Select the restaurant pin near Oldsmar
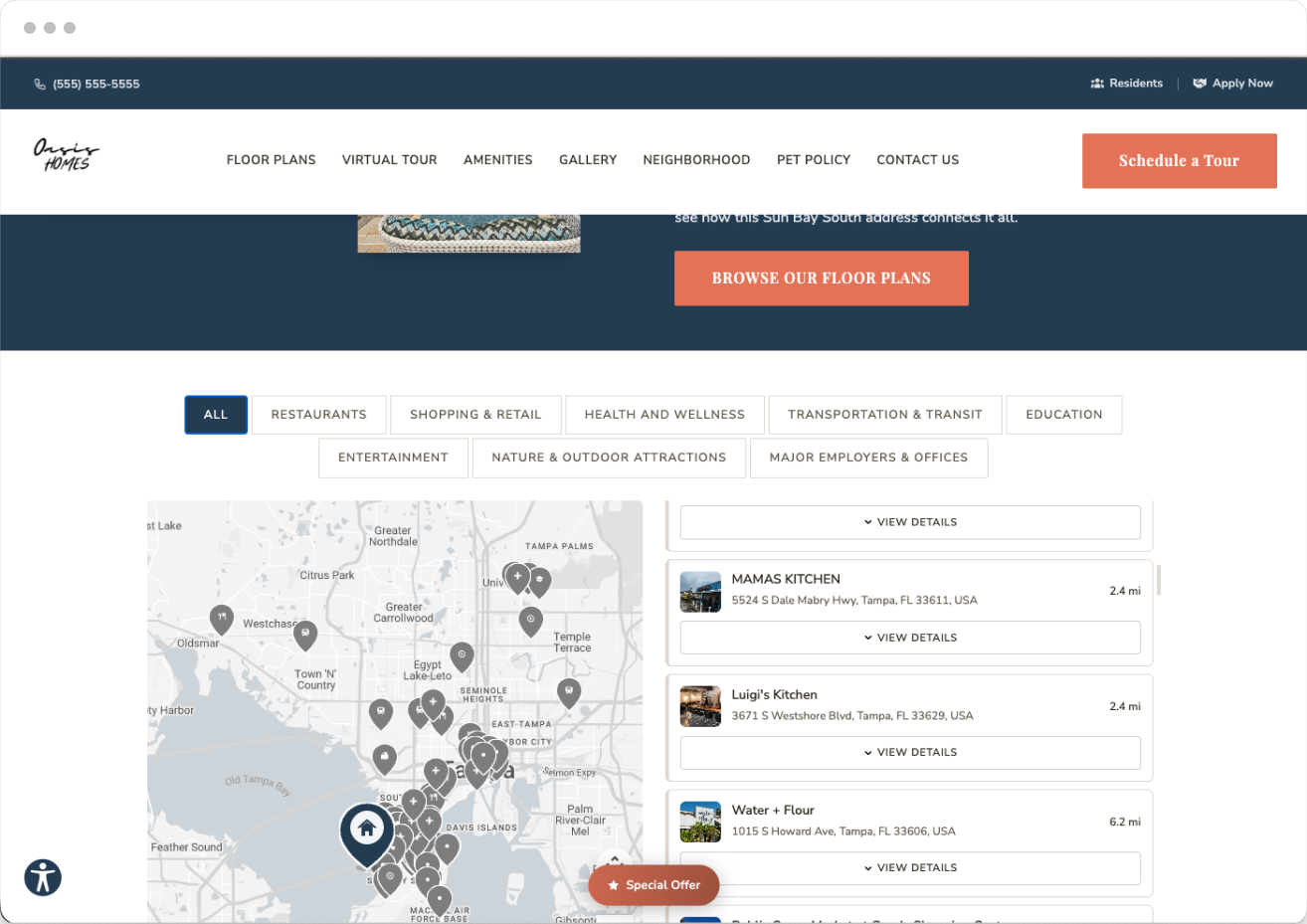Viewport: 1307px width, 924px height. [x=221, y=619]
